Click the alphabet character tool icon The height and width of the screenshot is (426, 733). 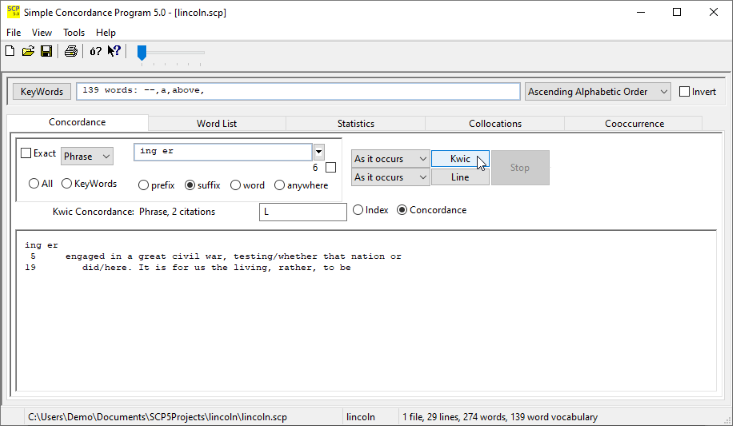[x=95, y=52]
